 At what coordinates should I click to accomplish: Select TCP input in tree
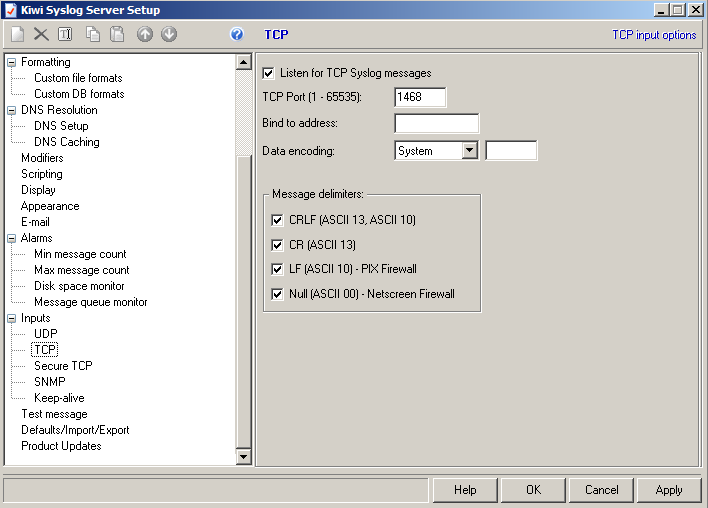click(x=45, y=350)
